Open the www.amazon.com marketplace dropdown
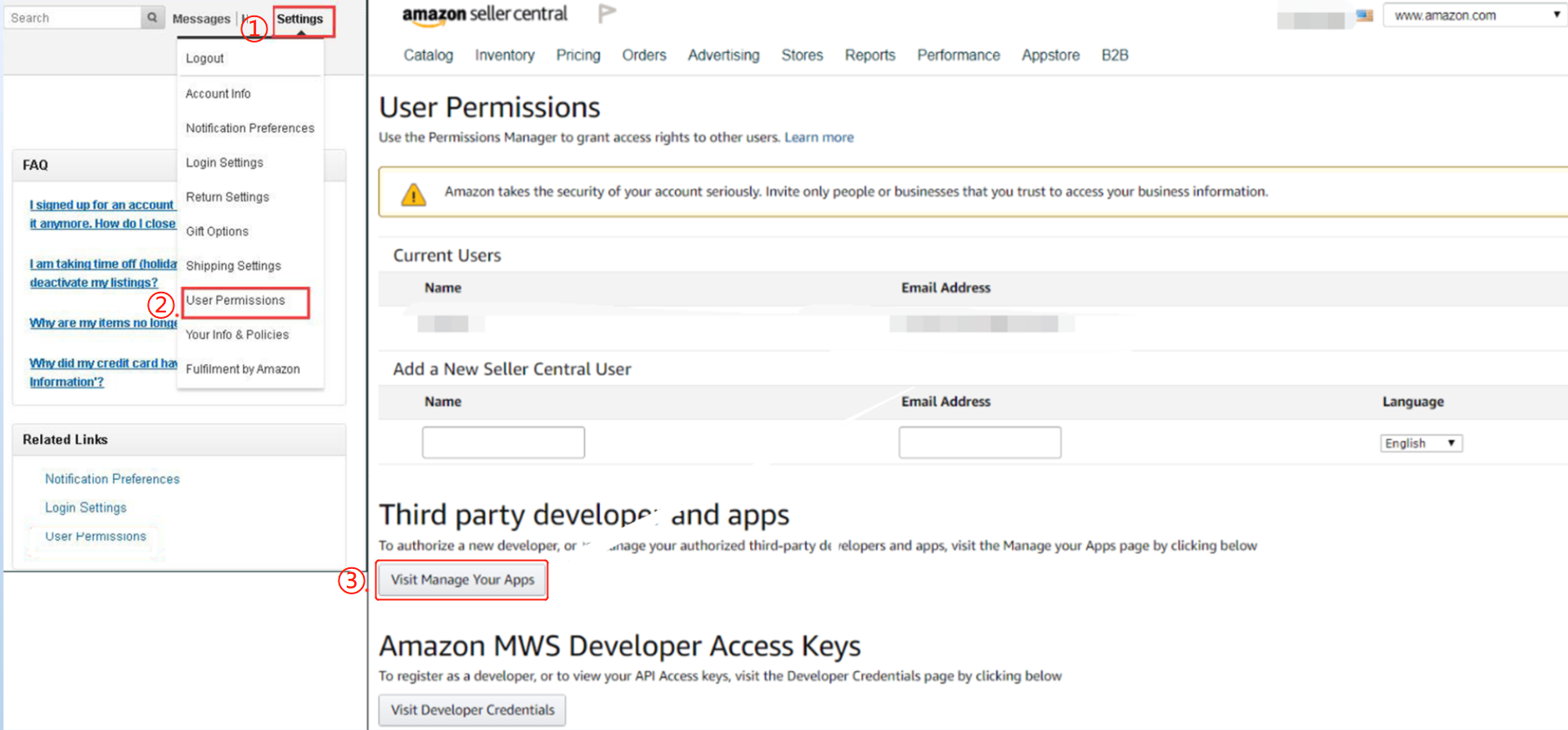 (x=1475, y=16)
